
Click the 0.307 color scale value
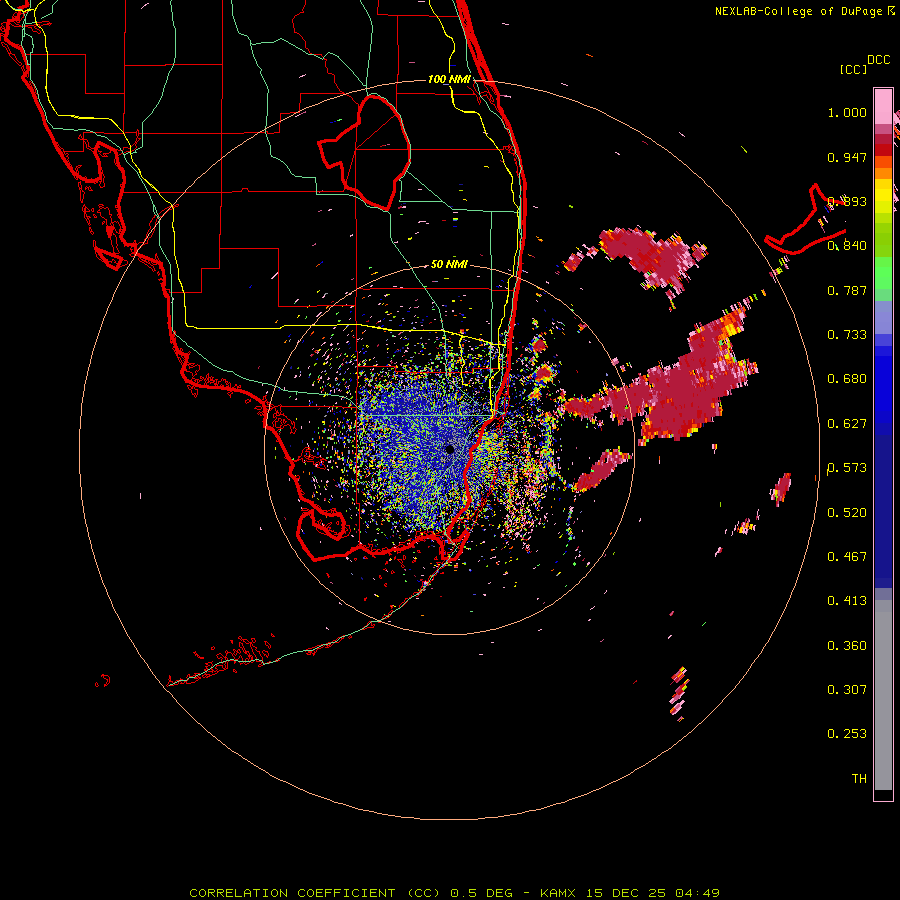pos(847,690)
